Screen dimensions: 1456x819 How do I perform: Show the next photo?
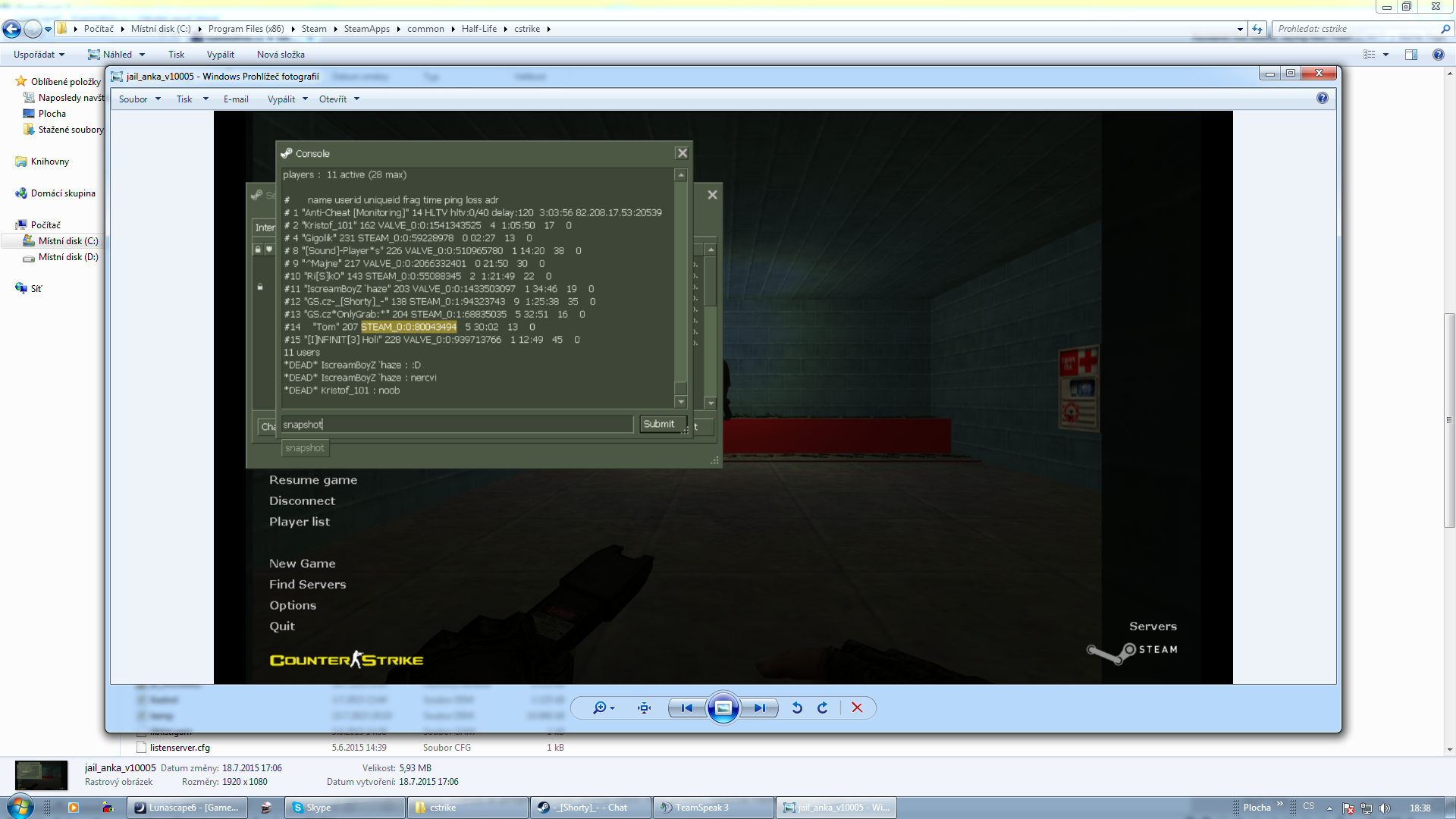[759, 708]
